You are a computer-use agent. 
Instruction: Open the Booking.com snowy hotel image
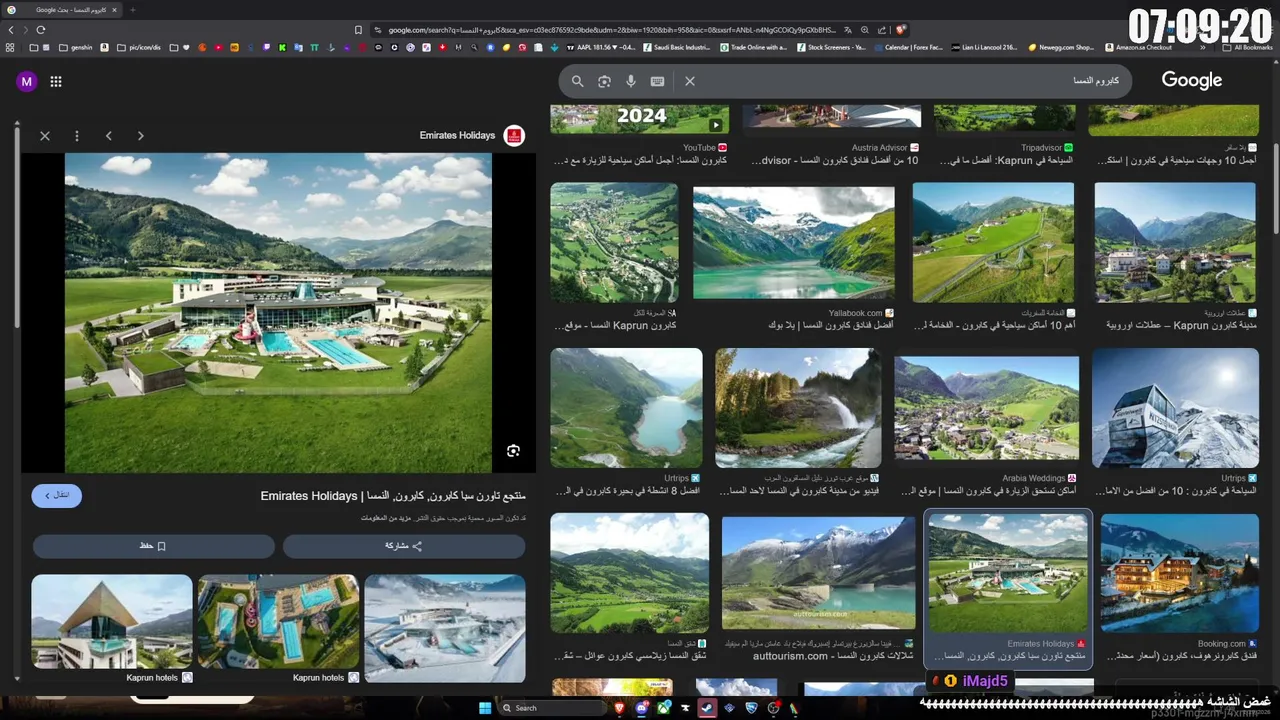click(1180, 574)
